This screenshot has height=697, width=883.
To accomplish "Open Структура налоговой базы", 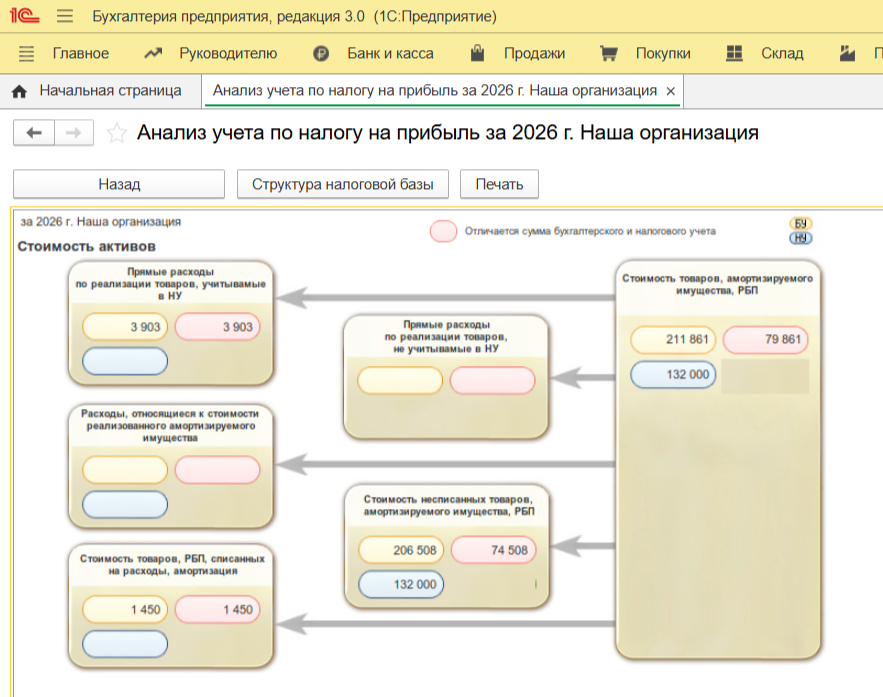I will [x=342, y=184].
